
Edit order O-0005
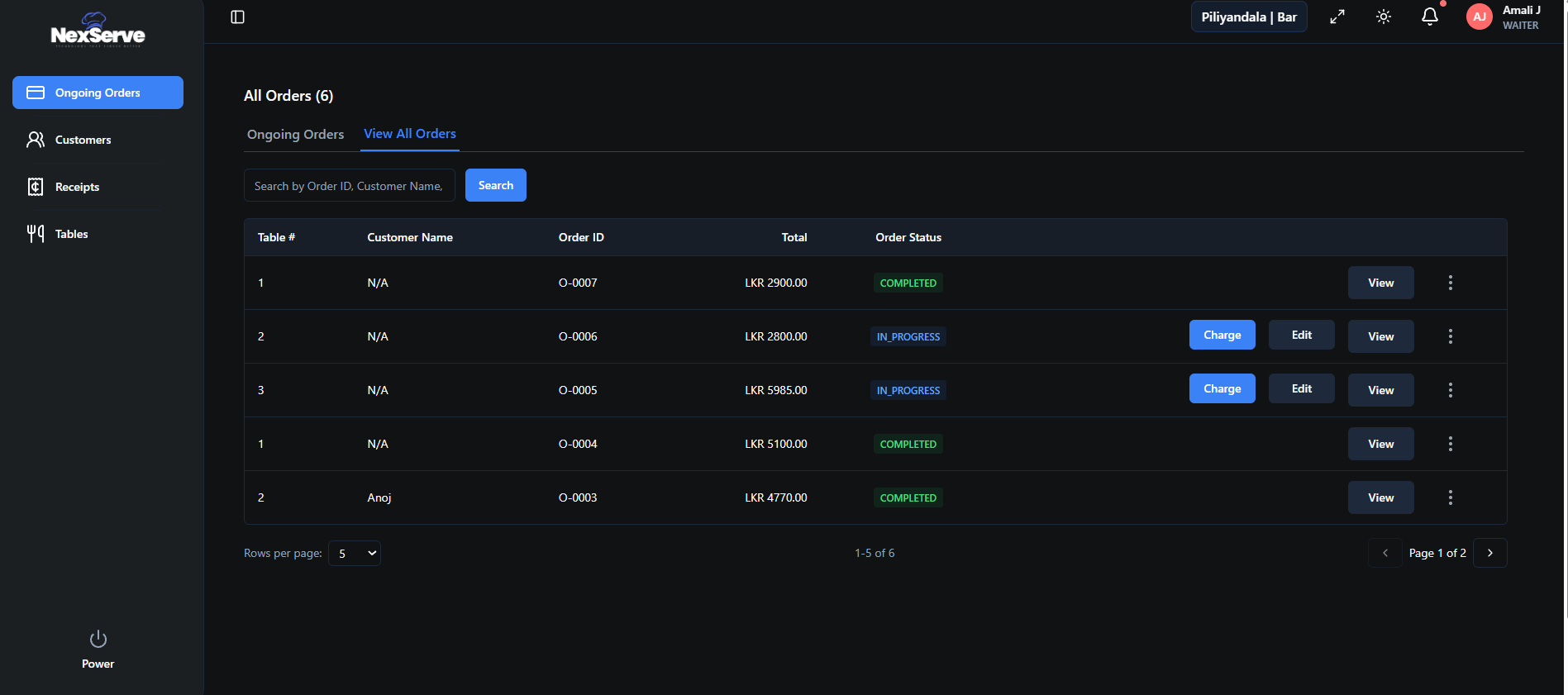coord(1301,388)
